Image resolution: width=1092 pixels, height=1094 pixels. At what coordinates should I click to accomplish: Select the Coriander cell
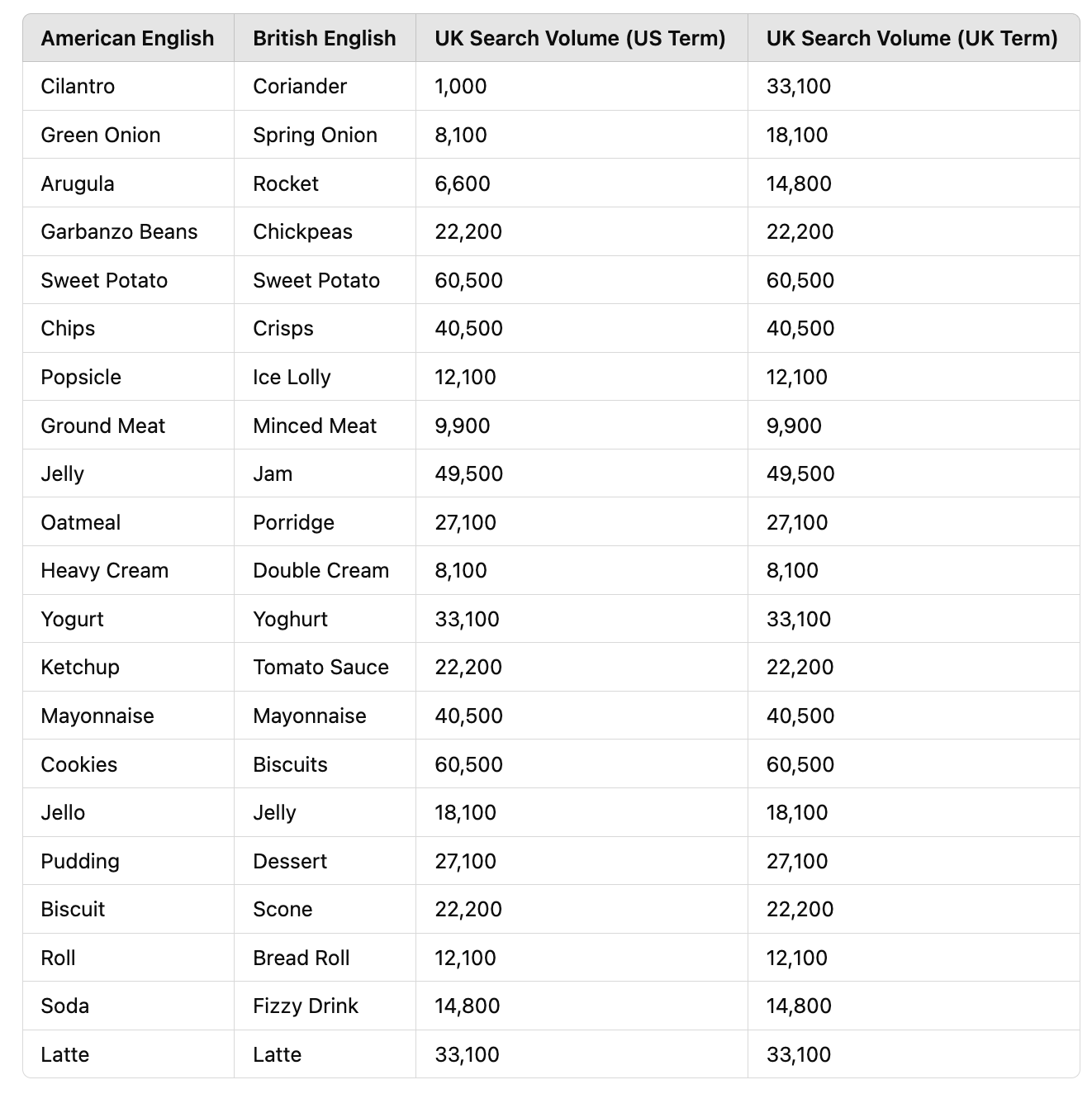300,86
